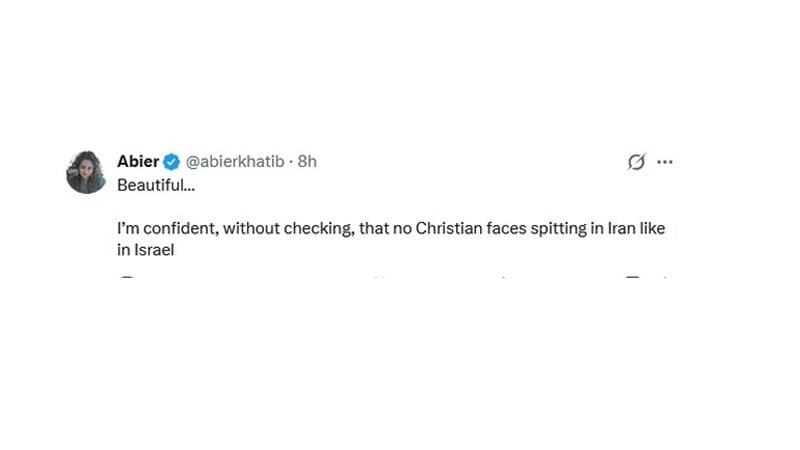800x450 pixels.
Task: Click the blue verified badge next to Abier
Action: (171, 162)
